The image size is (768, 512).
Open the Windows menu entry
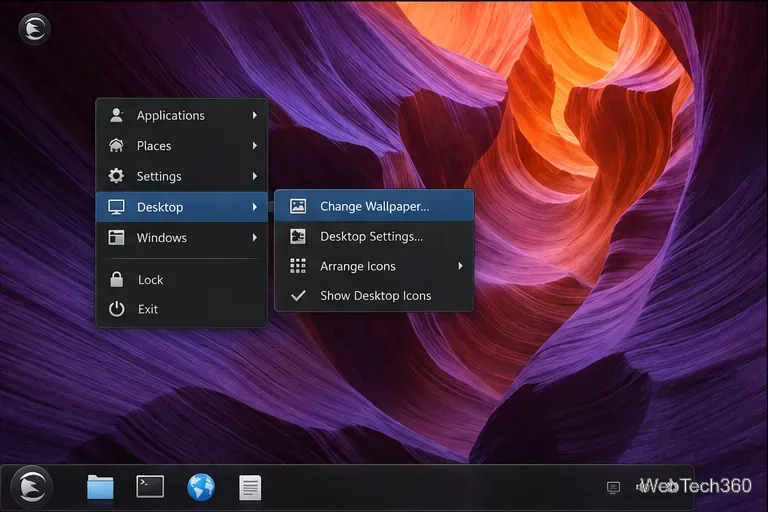point(182,238)
